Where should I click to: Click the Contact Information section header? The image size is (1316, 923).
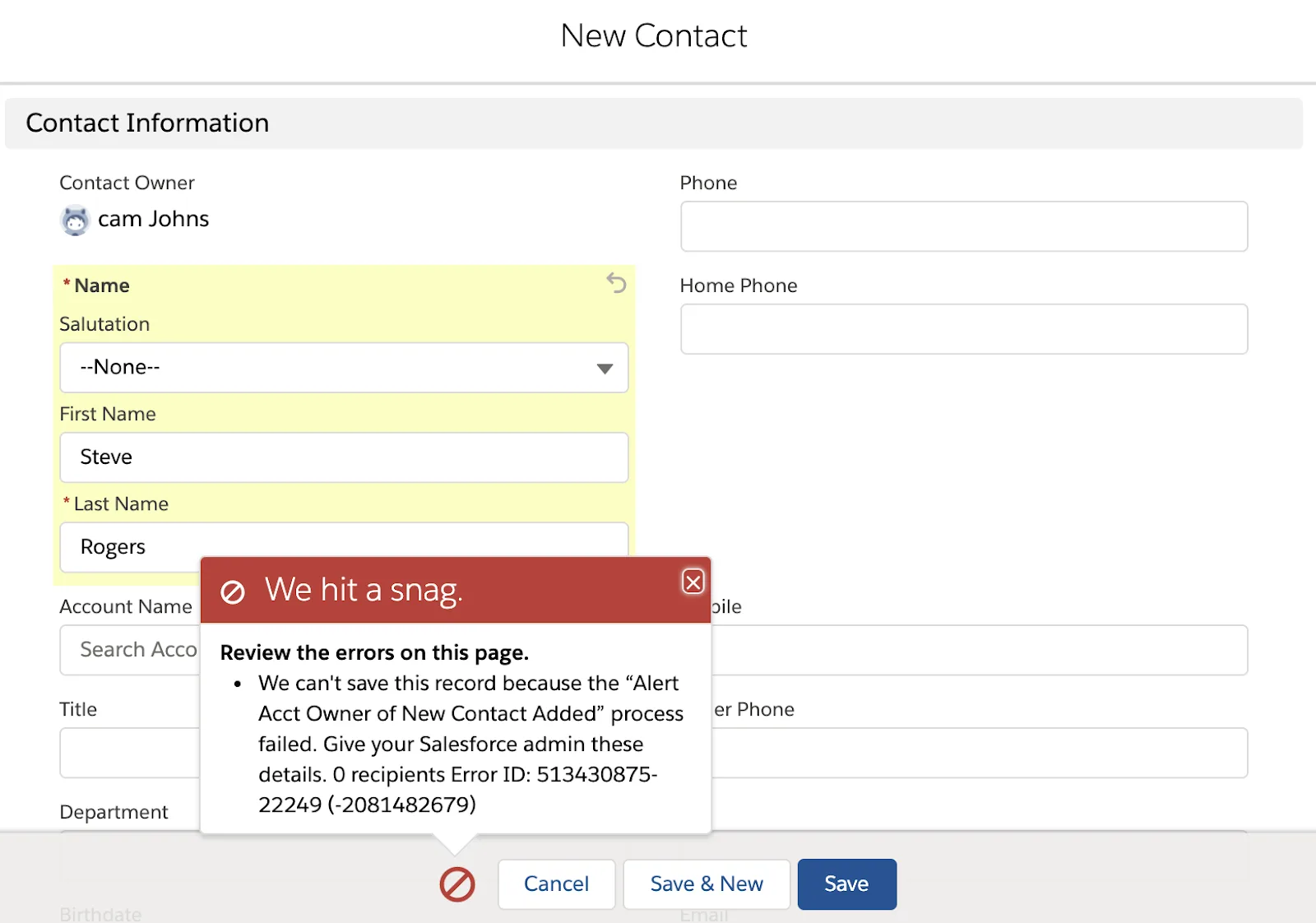tap(654, 123)
